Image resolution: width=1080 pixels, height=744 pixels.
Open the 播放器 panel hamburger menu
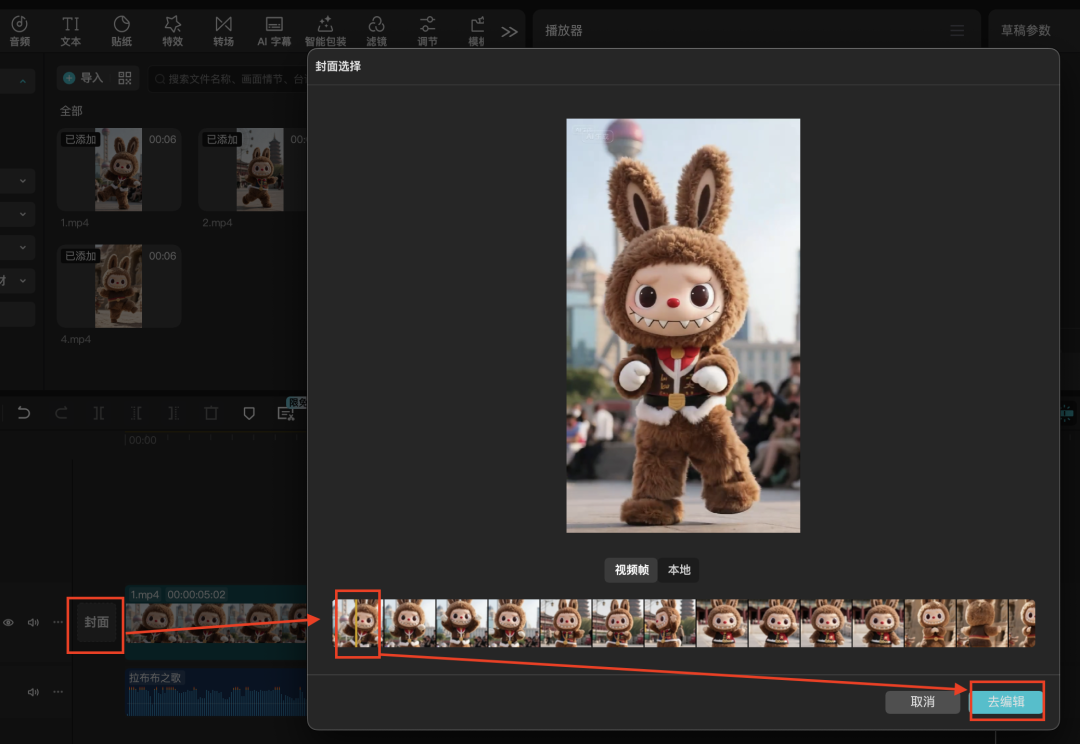[957, 31]
